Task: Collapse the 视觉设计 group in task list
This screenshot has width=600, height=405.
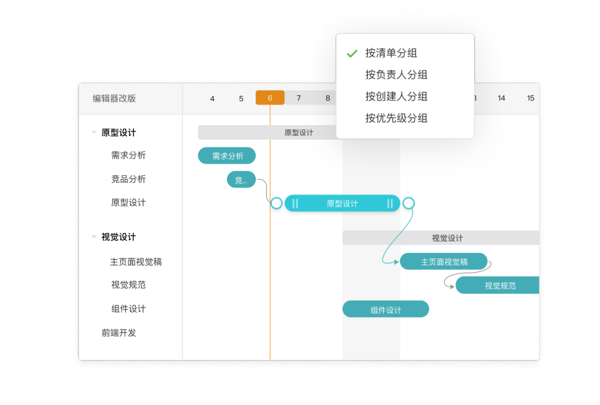Action: tap(94, 237)
